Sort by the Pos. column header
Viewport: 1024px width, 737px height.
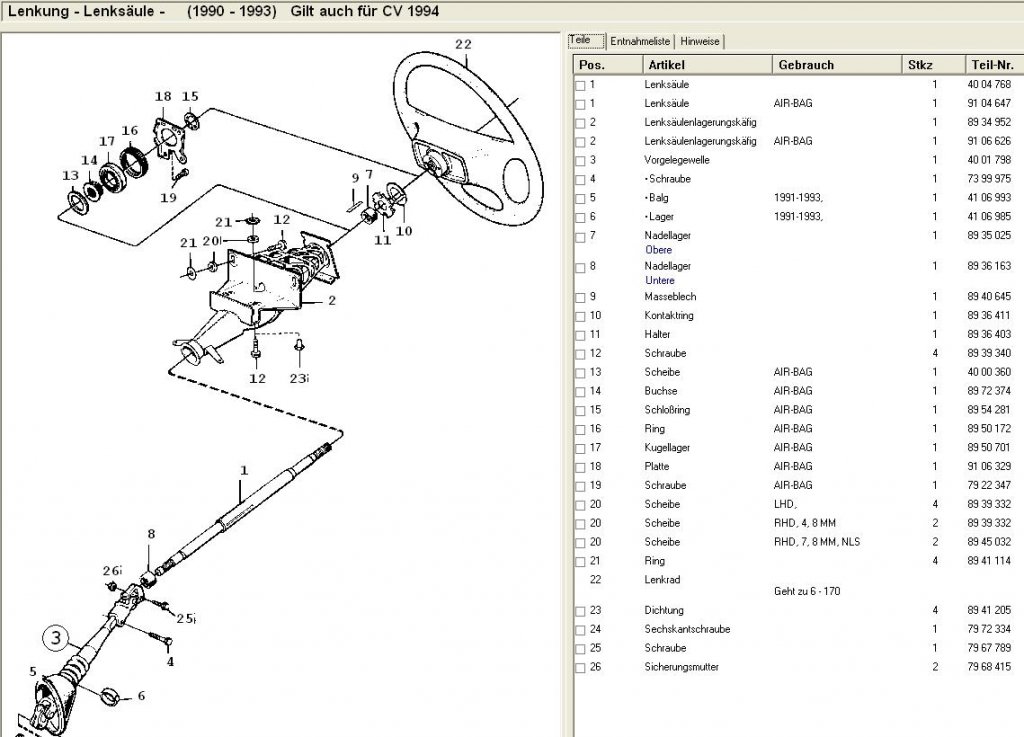coord(608,65)
